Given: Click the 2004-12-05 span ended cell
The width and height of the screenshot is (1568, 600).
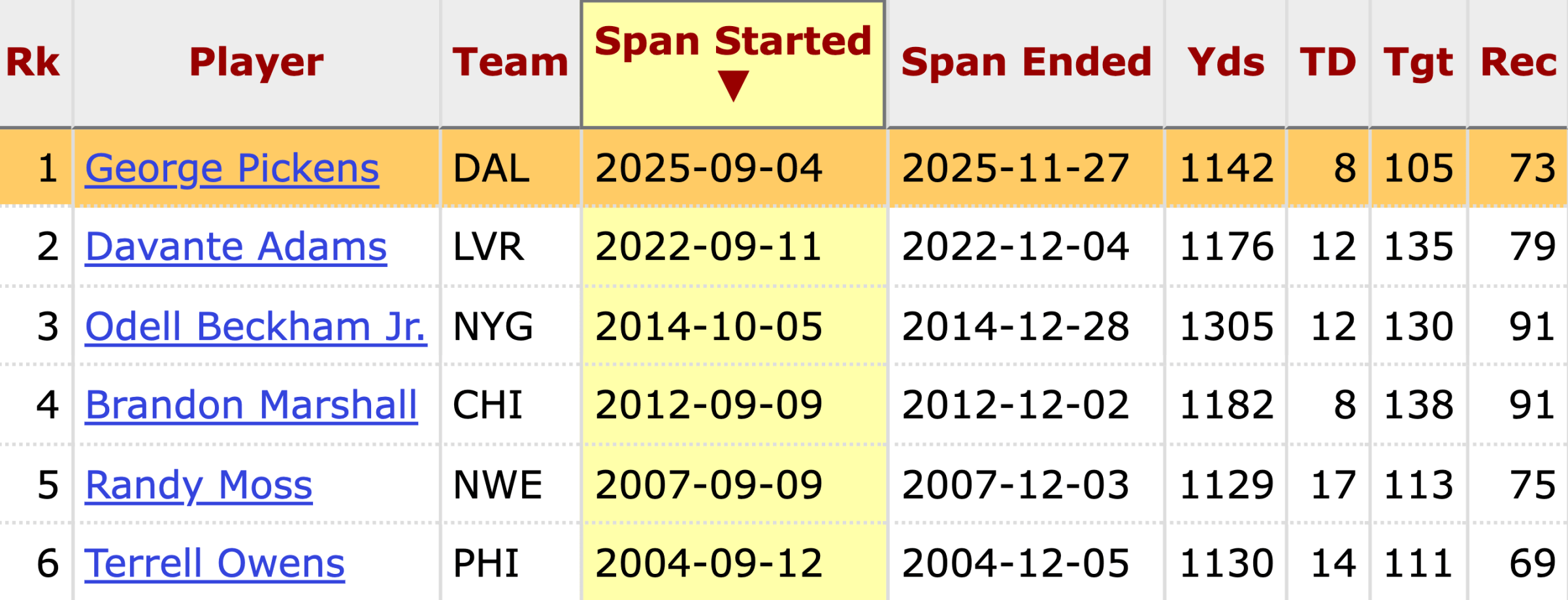Looking at the screenshot, I should click(1015, 563).
